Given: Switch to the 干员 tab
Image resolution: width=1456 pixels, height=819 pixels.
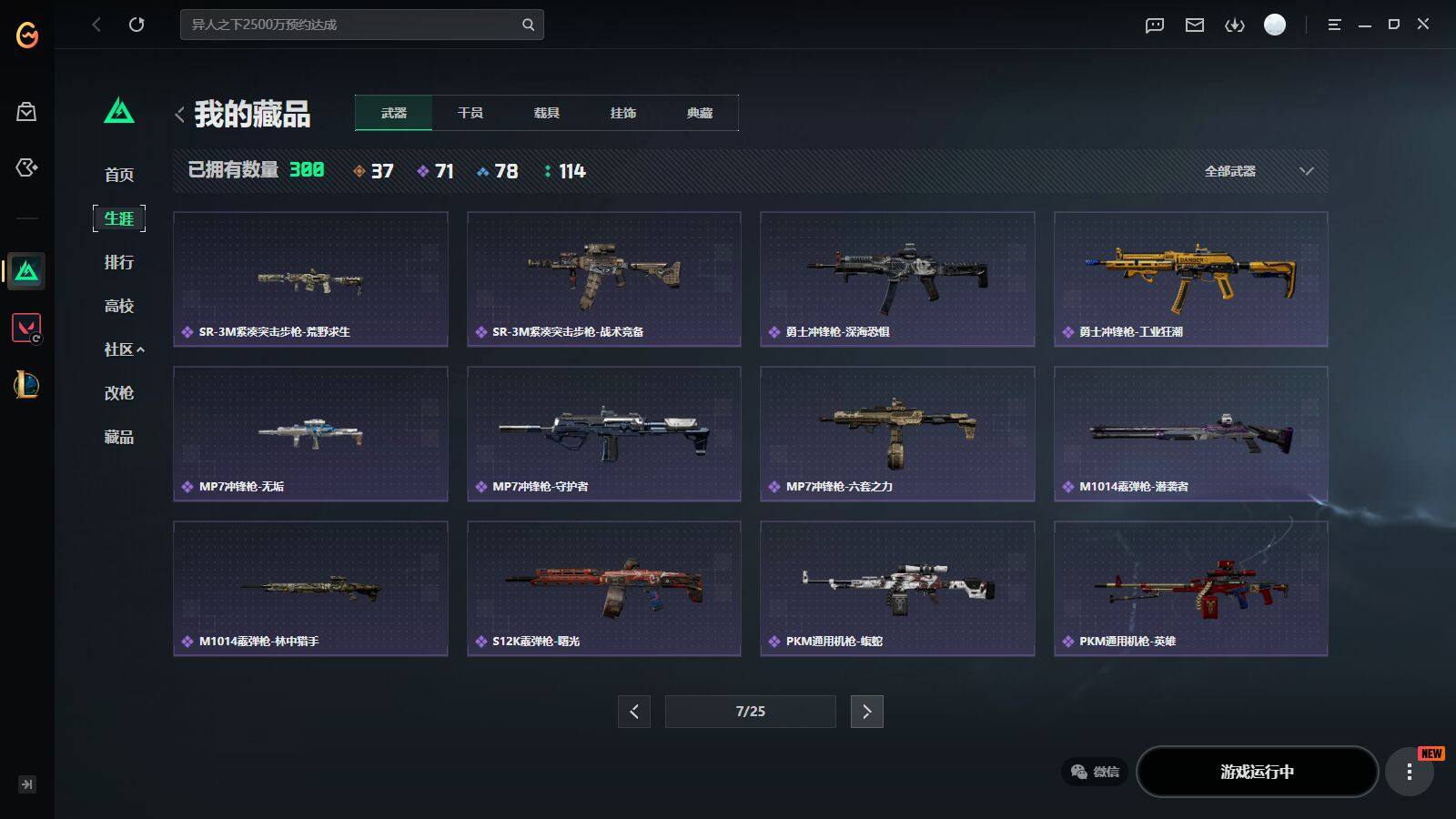Looking at the screenshot, I should [x=470, y=113].
